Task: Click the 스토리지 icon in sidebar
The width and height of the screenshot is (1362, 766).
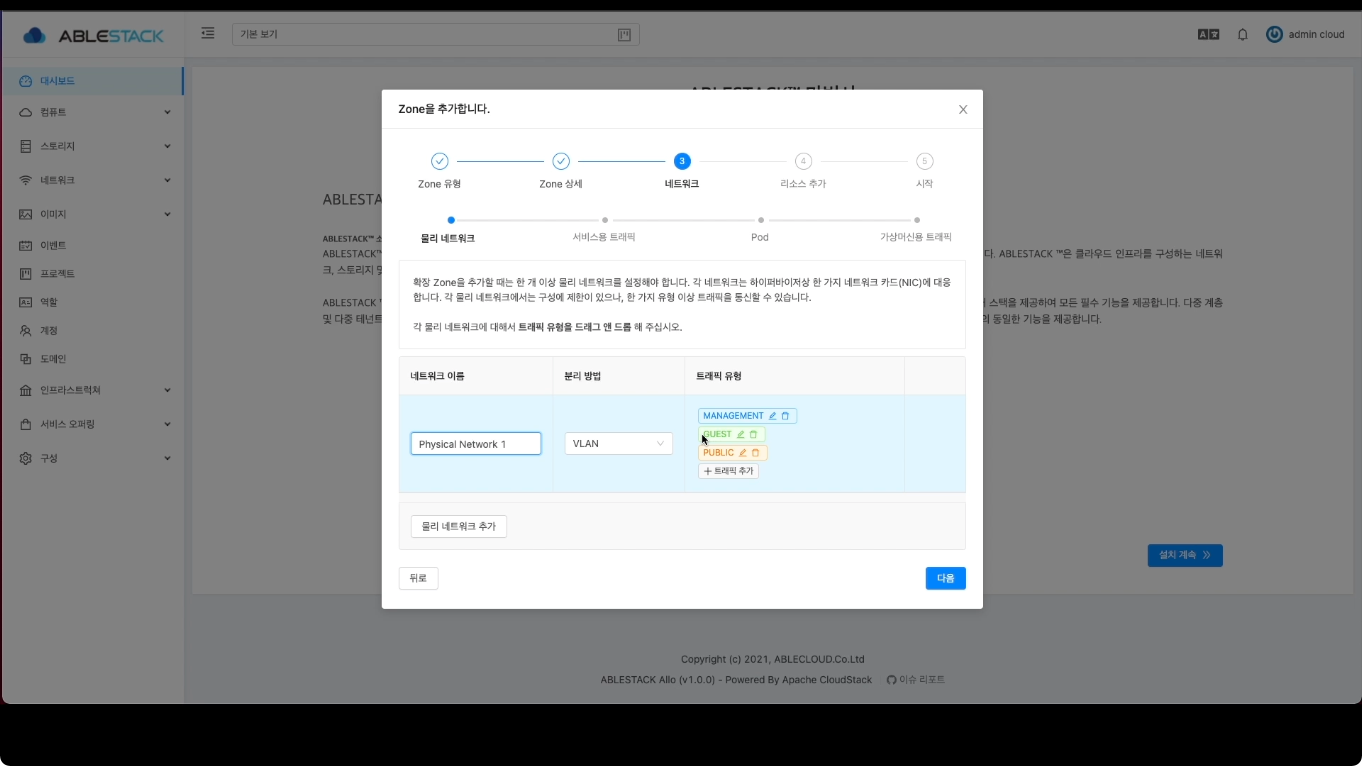Action: pos(26,146)
